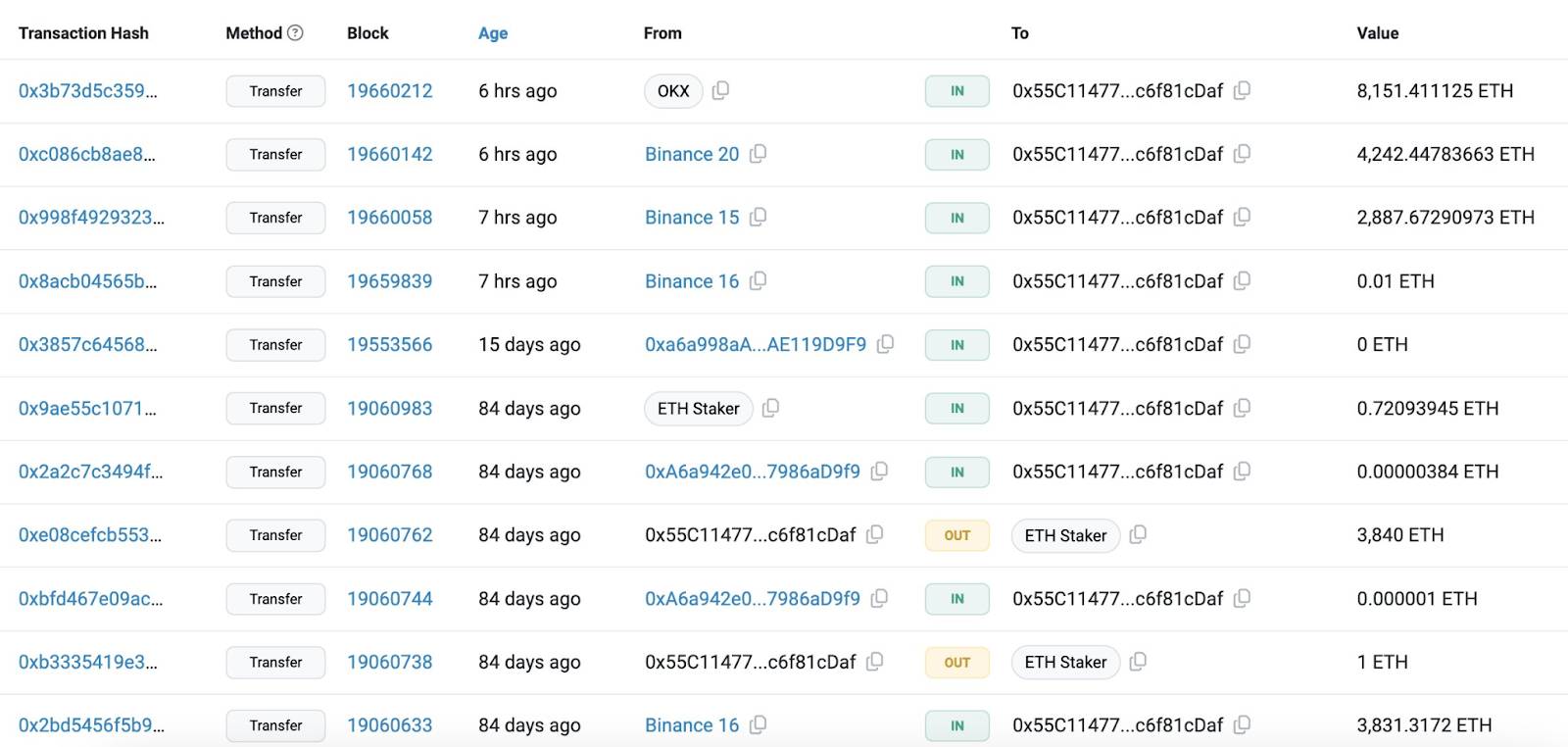
Task: Open transaction 0x998f4929323...
Action: (x=91, y=217)
